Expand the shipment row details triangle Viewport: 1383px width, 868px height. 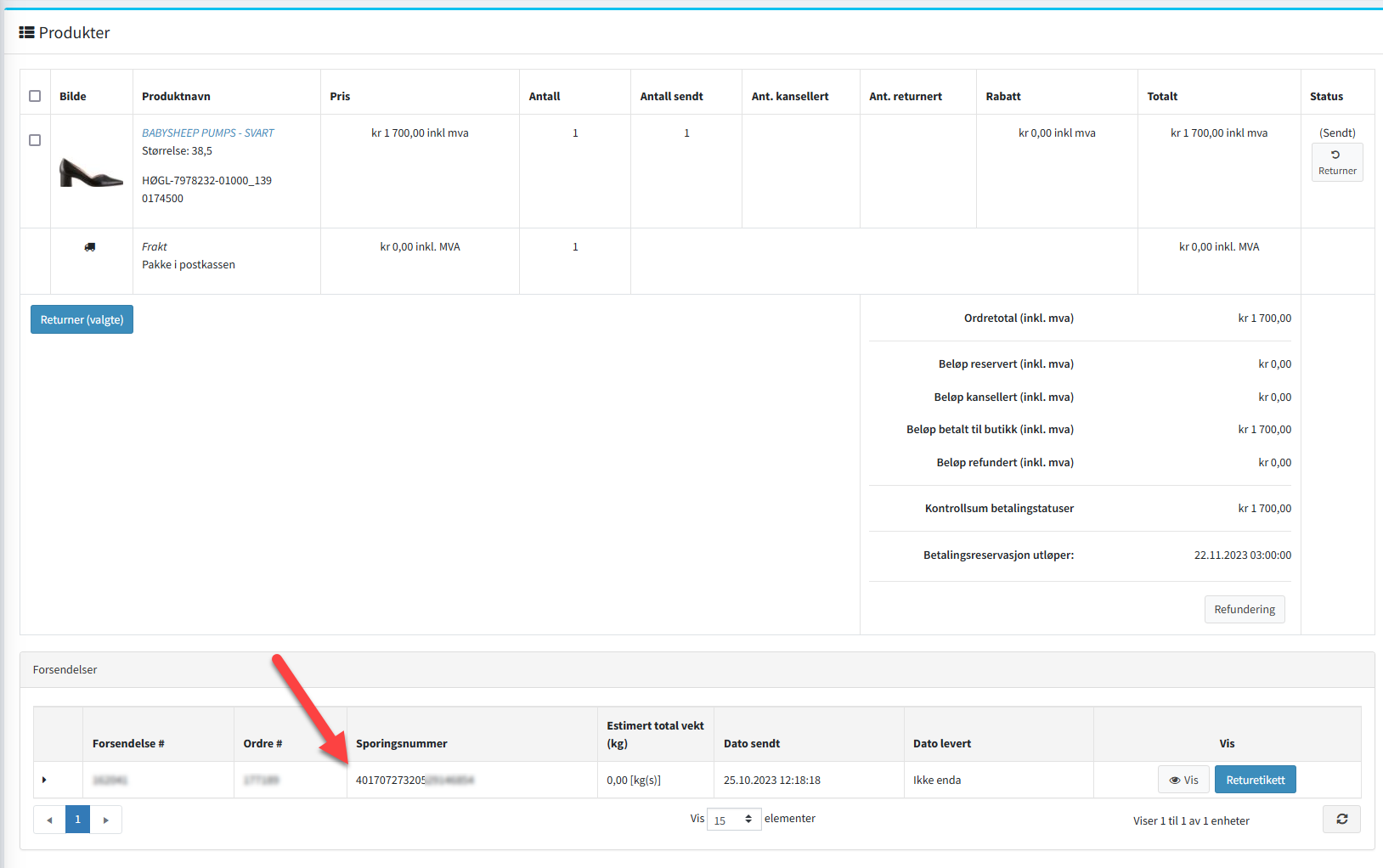(x=44, y=780)
